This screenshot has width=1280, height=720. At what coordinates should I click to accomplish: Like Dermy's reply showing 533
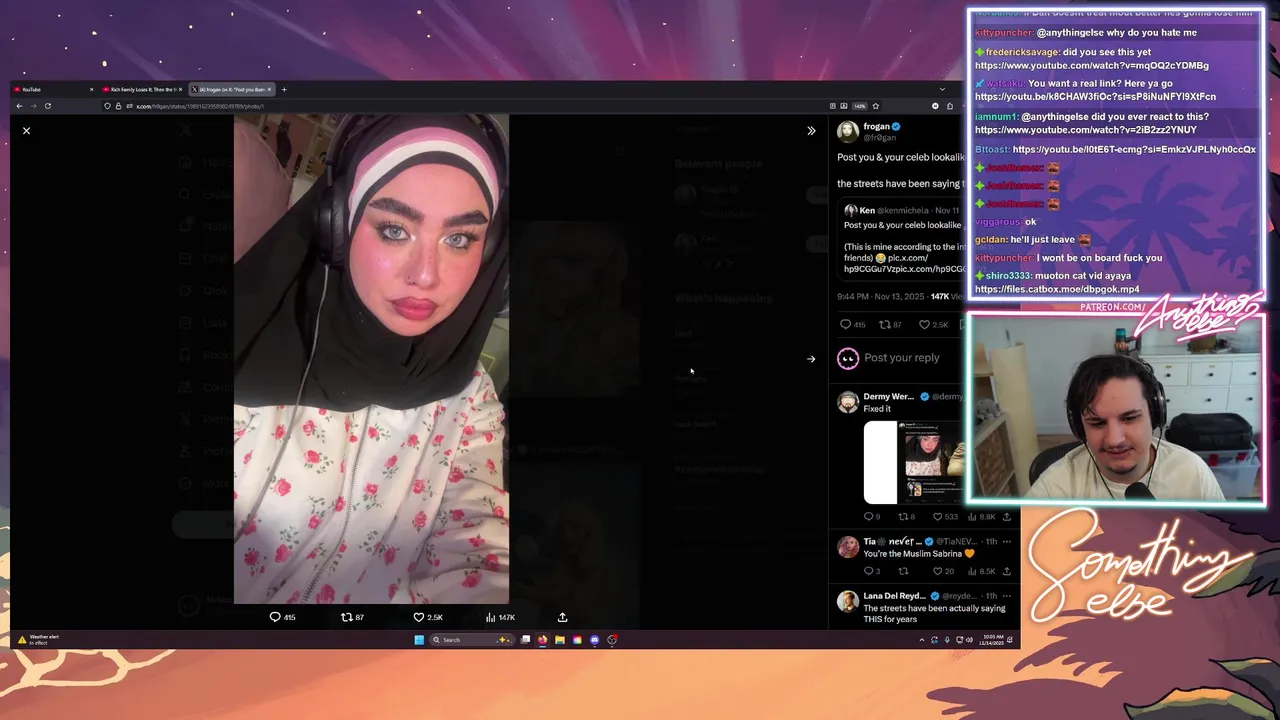click(938, 517)
